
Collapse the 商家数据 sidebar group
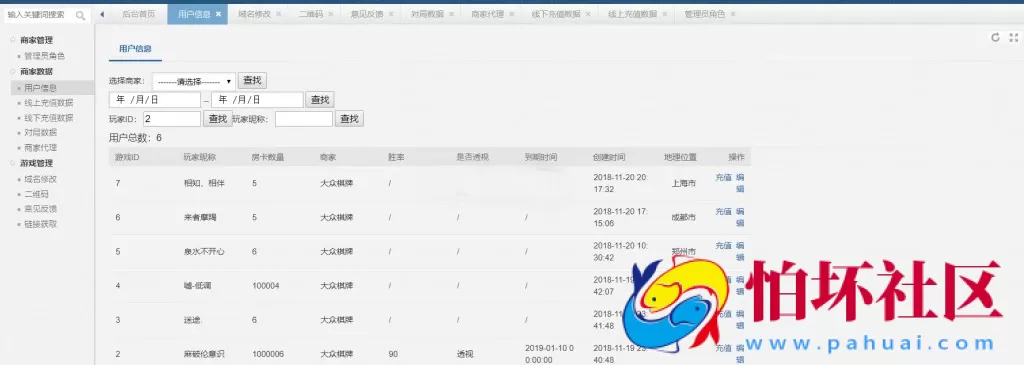[x=37, y=72]
